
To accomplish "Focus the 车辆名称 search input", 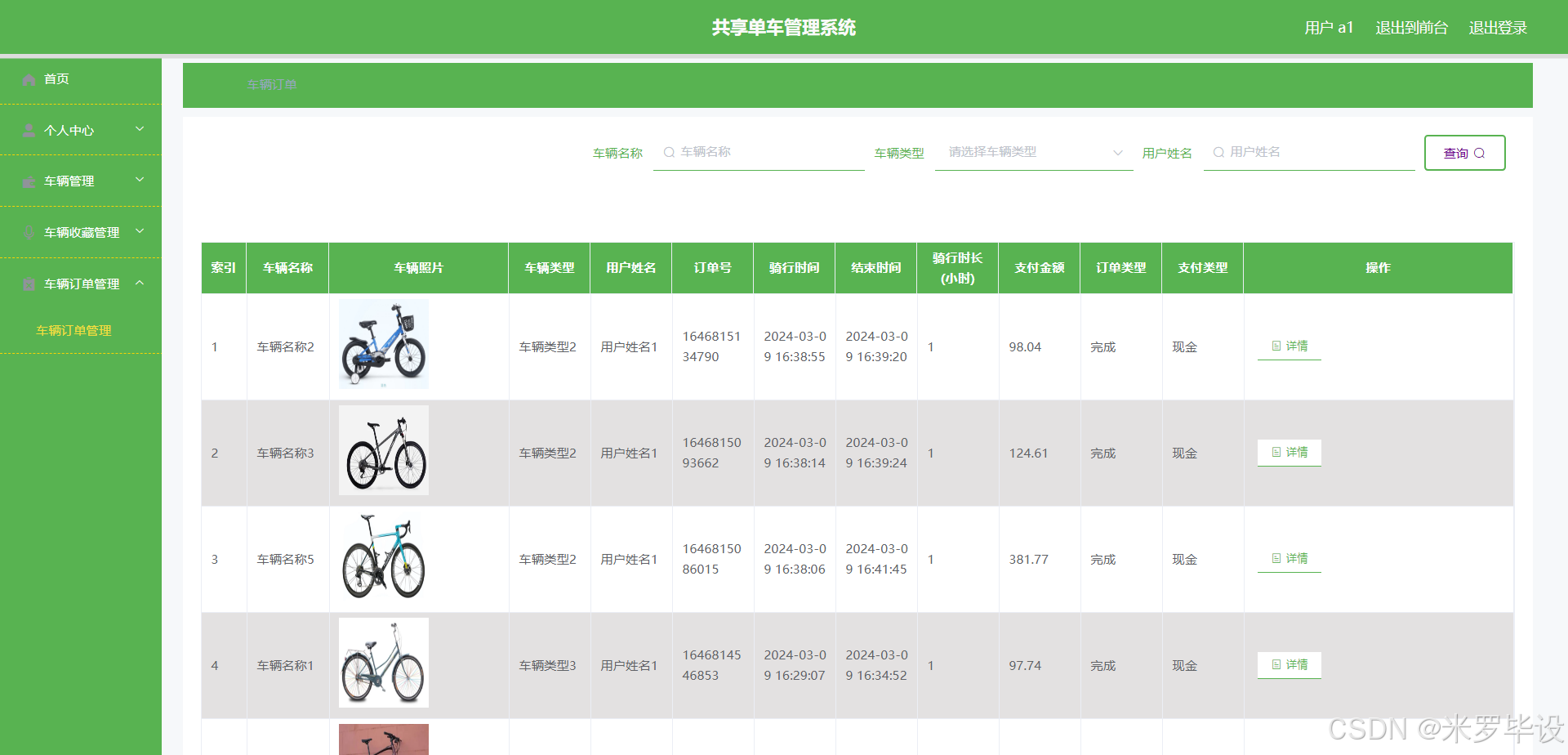I will click(759, 153).
